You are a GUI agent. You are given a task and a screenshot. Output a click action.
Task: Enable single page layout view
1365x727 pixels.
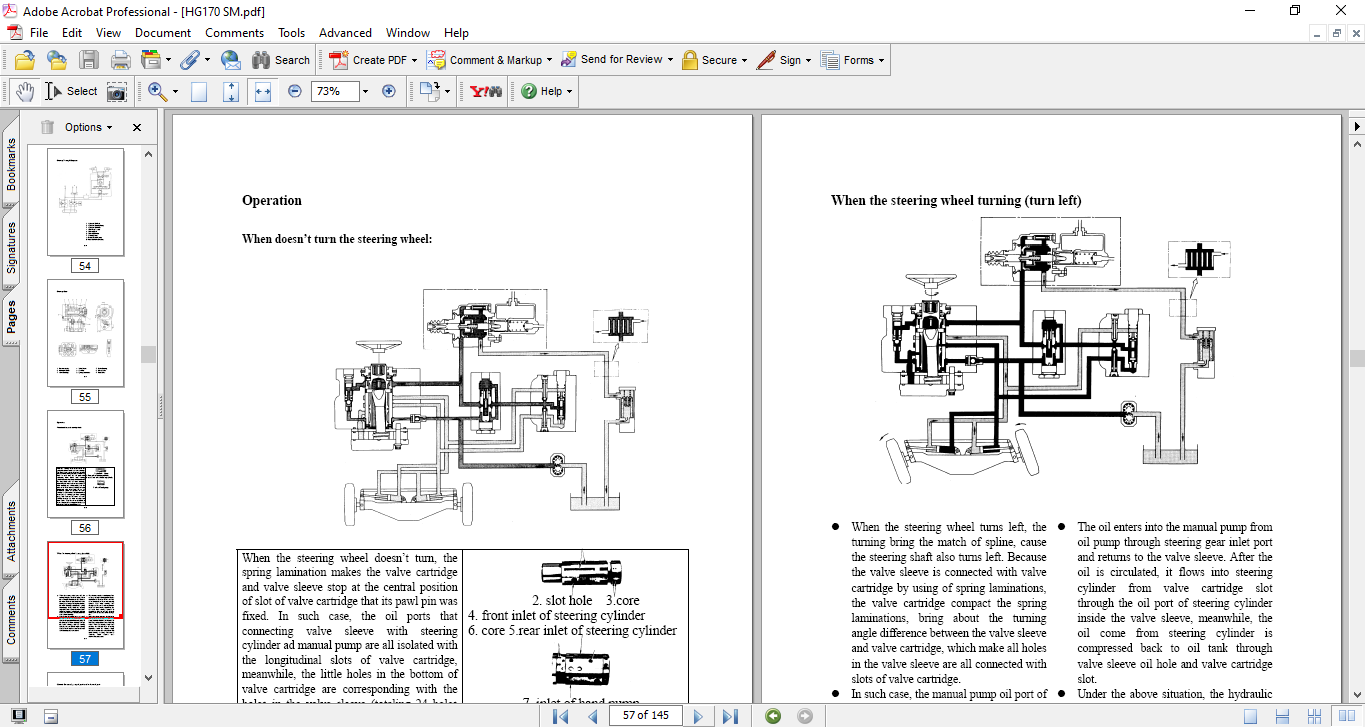click(x=1250, y=716)
